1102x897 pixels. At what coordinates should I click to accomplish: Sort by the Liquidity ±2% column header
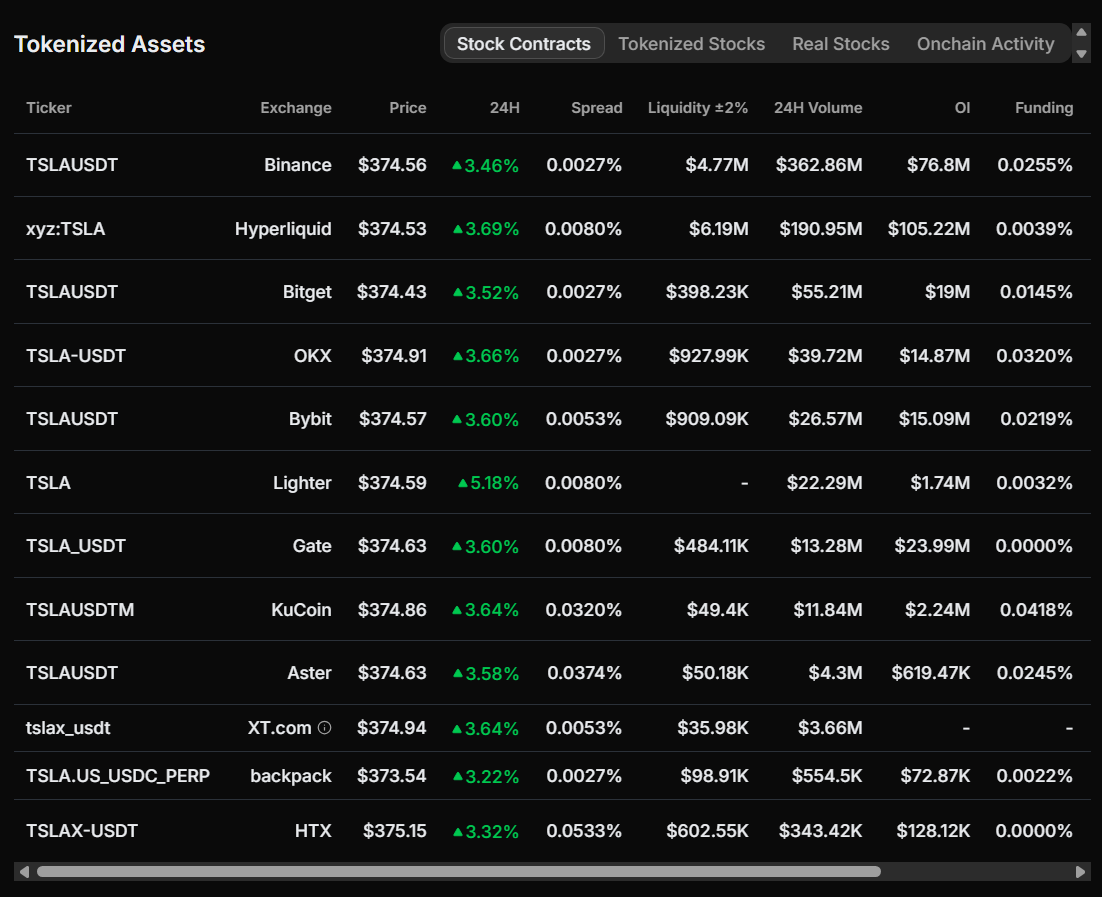(698, 108)
